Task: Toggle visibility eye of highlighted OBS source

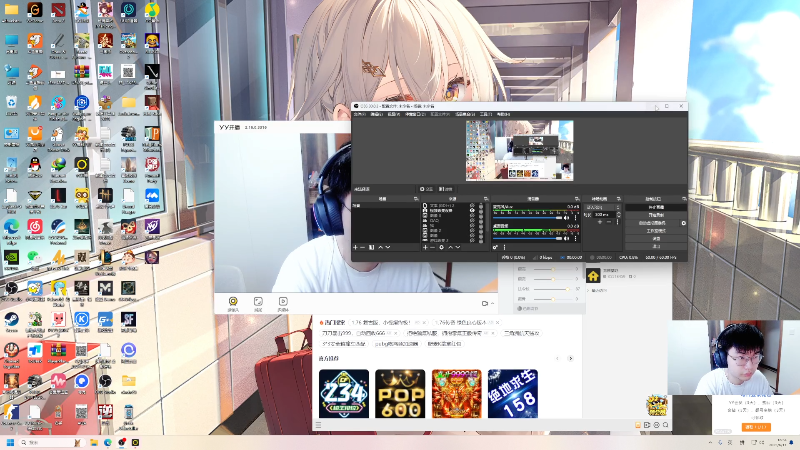Action: [x=472, y=210]
